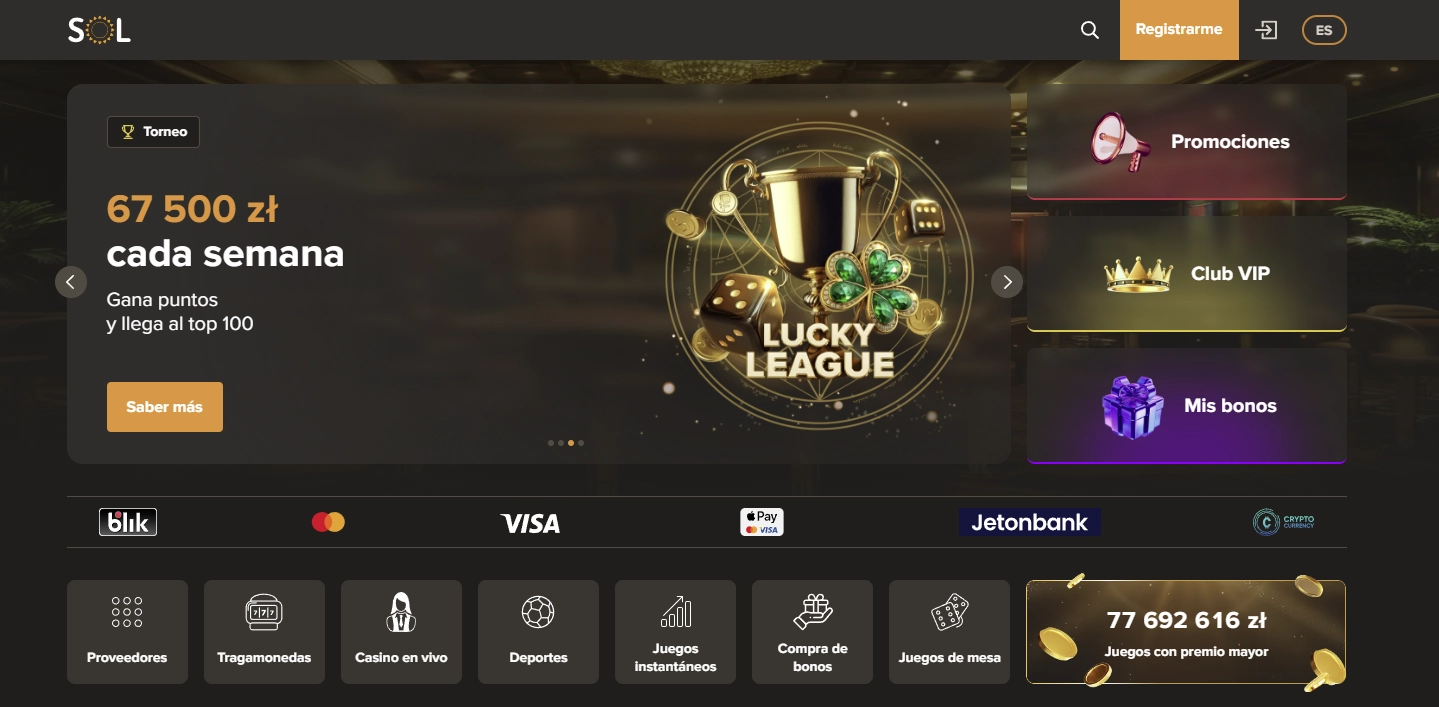Click the Registrarme button
The width and height of the screenshot is (1439, 707).
point(1179,30)
